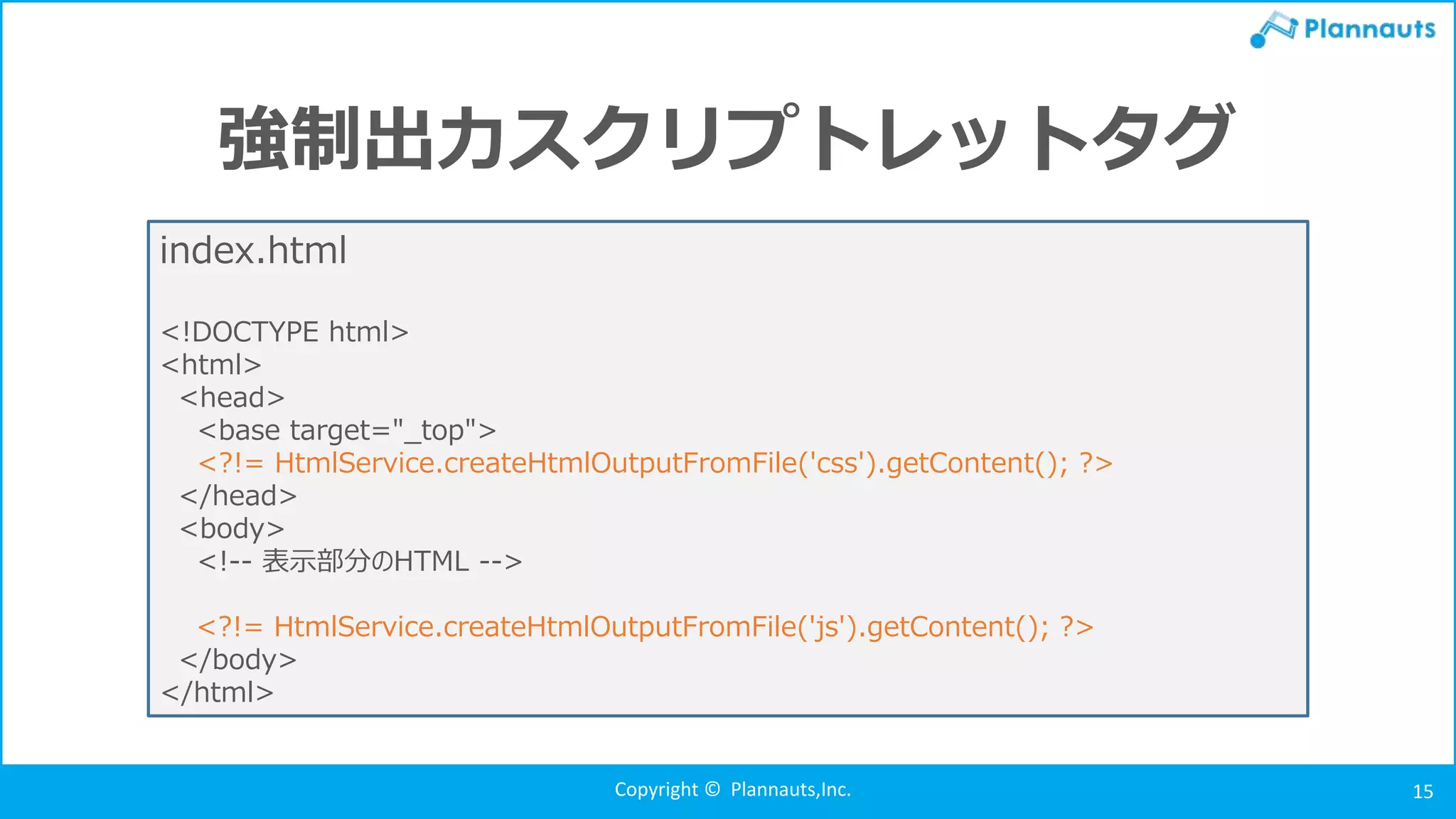Click the closing </head> tag line
The image size is (1456, 819).
pos(238,496)
